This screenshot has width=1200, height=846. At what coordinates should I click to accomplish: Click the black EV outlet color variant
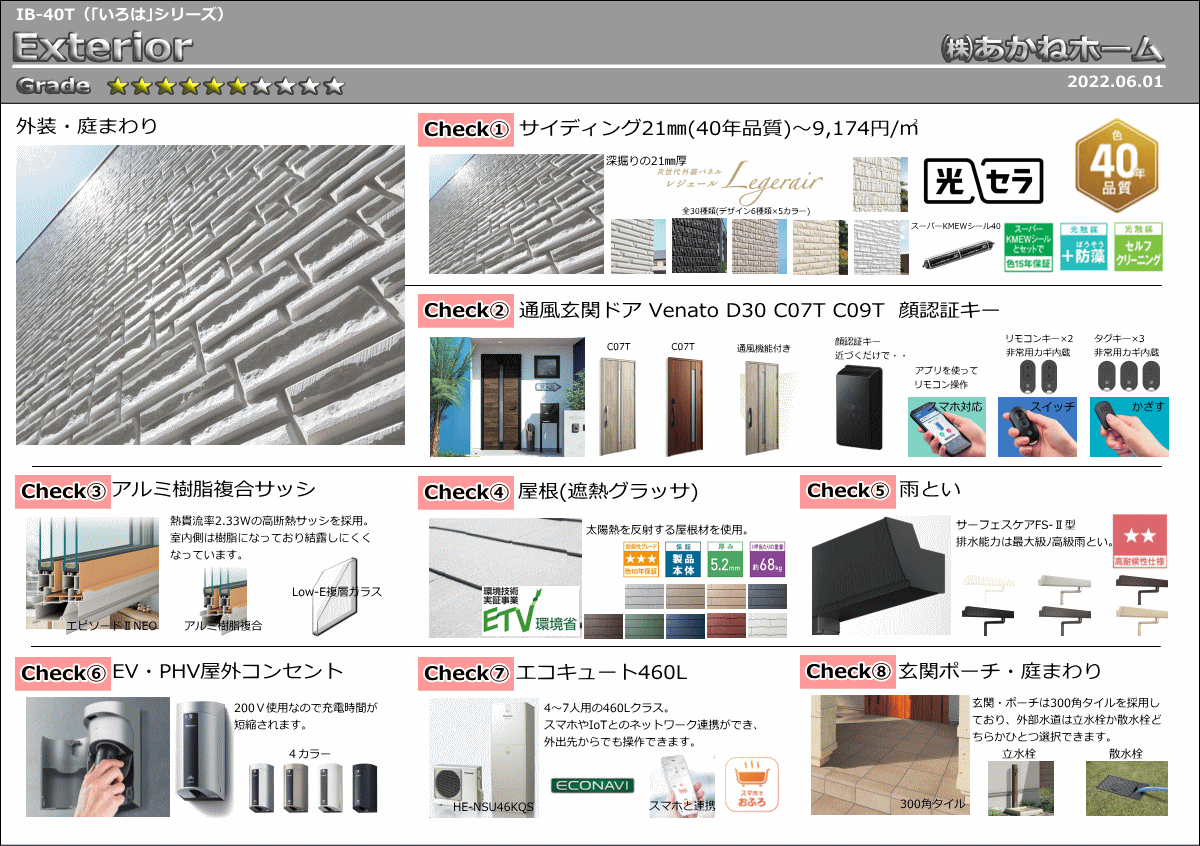coord(365,787)
